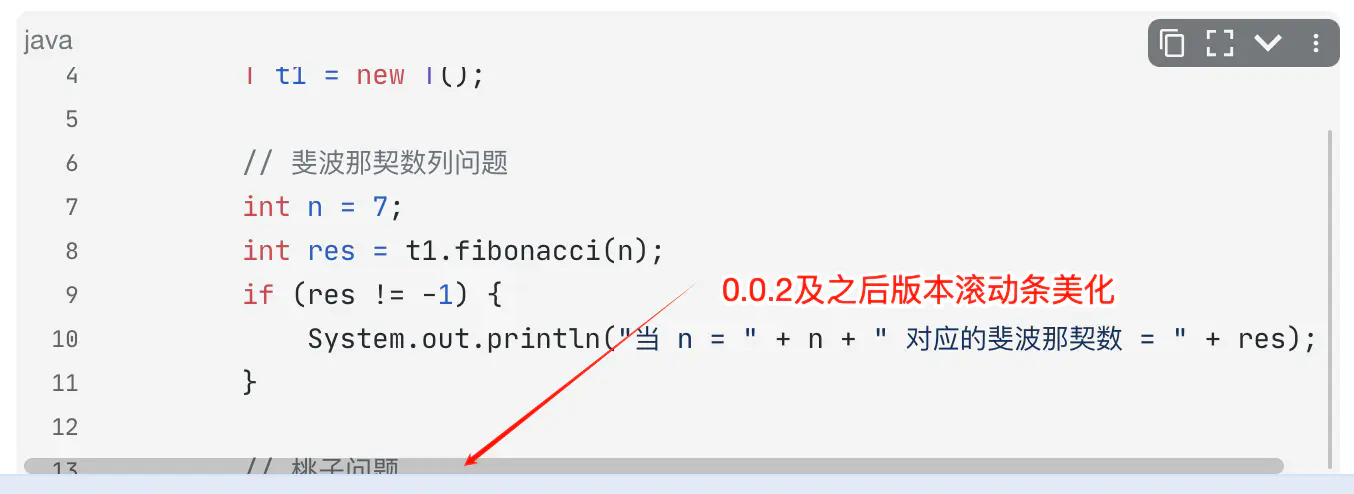Click the "int n = 7;" declaration
The image size is (1354, 494).
coord(322,207)
